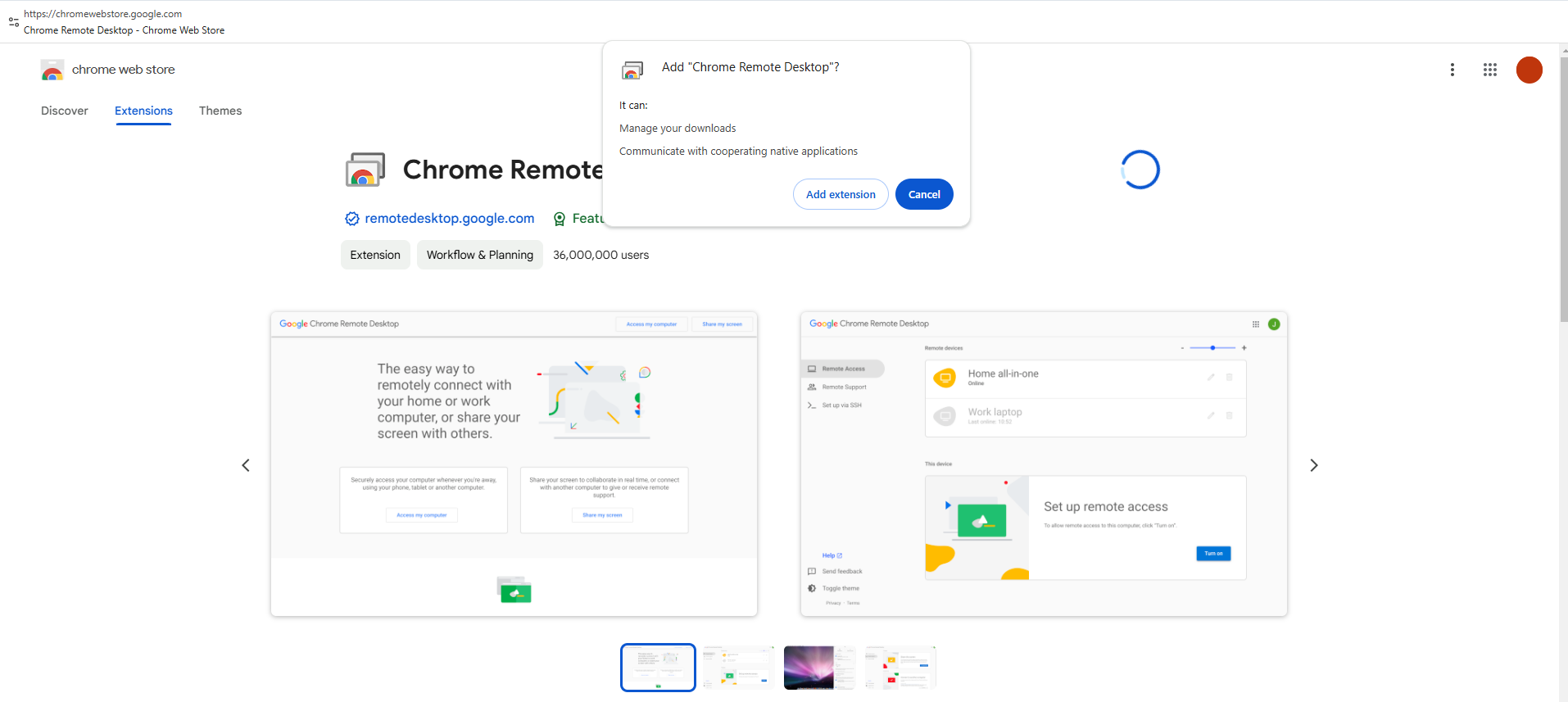Select the fourth screenshot thumbnail
The image size is (1568, 702).
(900, 667)
